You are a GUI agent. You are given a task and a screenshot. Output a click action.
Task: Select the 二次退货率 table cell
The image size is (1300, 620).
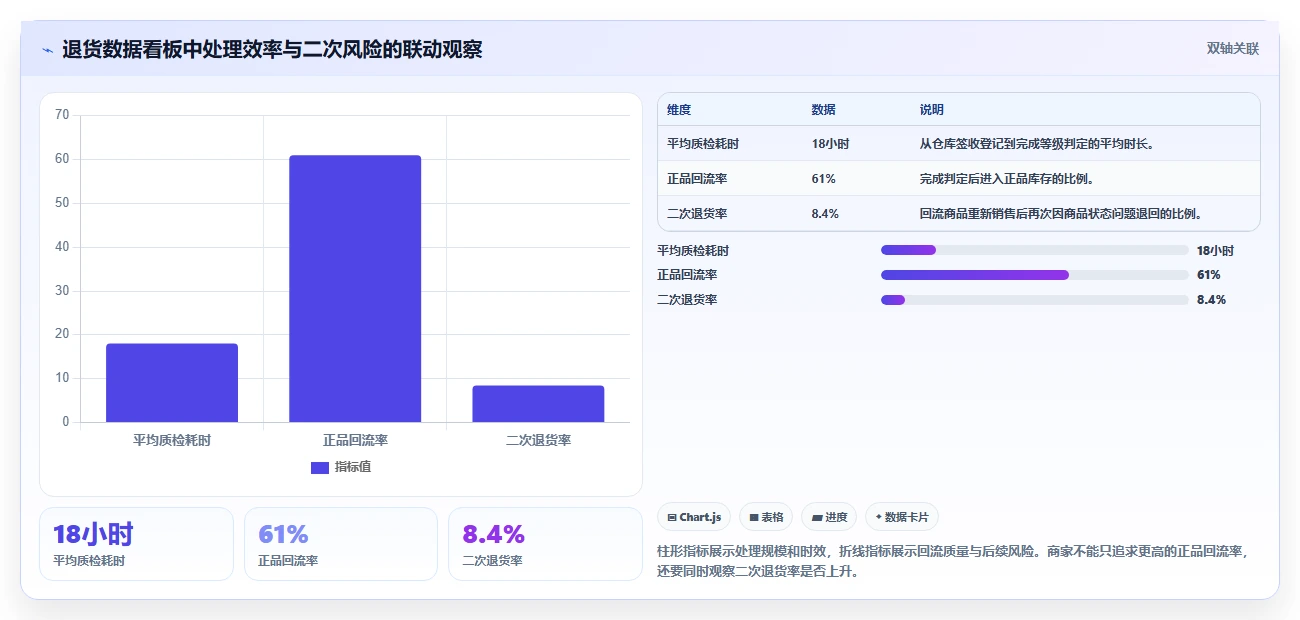coord(697,214)
